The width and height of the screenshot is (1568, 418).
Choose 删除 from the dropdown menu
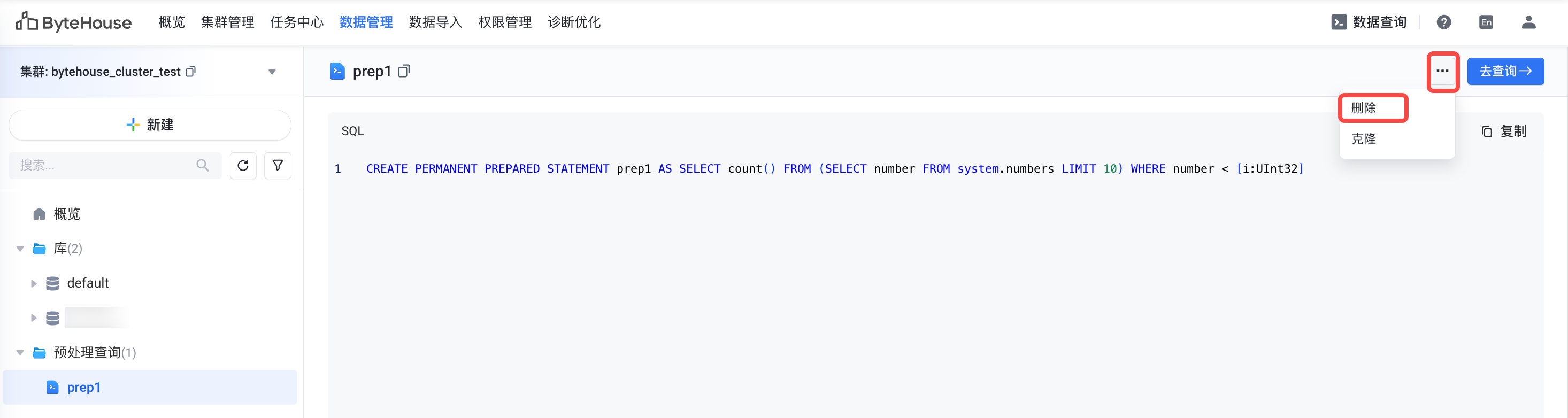tap(1397, 109)
